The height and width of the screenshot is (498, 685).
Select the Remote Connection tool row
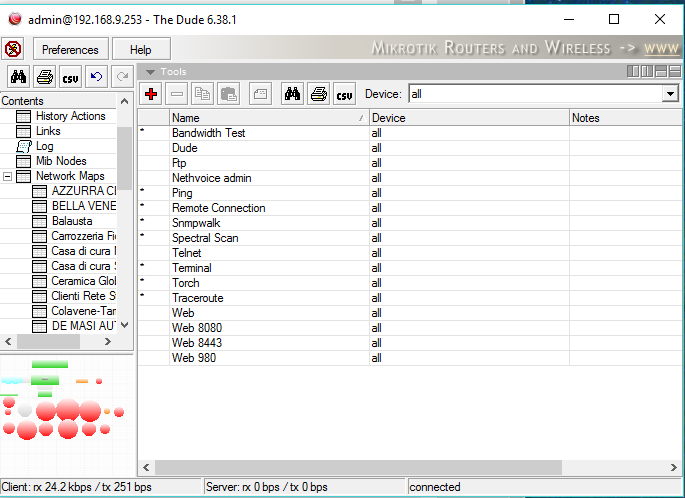coord(410,208)
